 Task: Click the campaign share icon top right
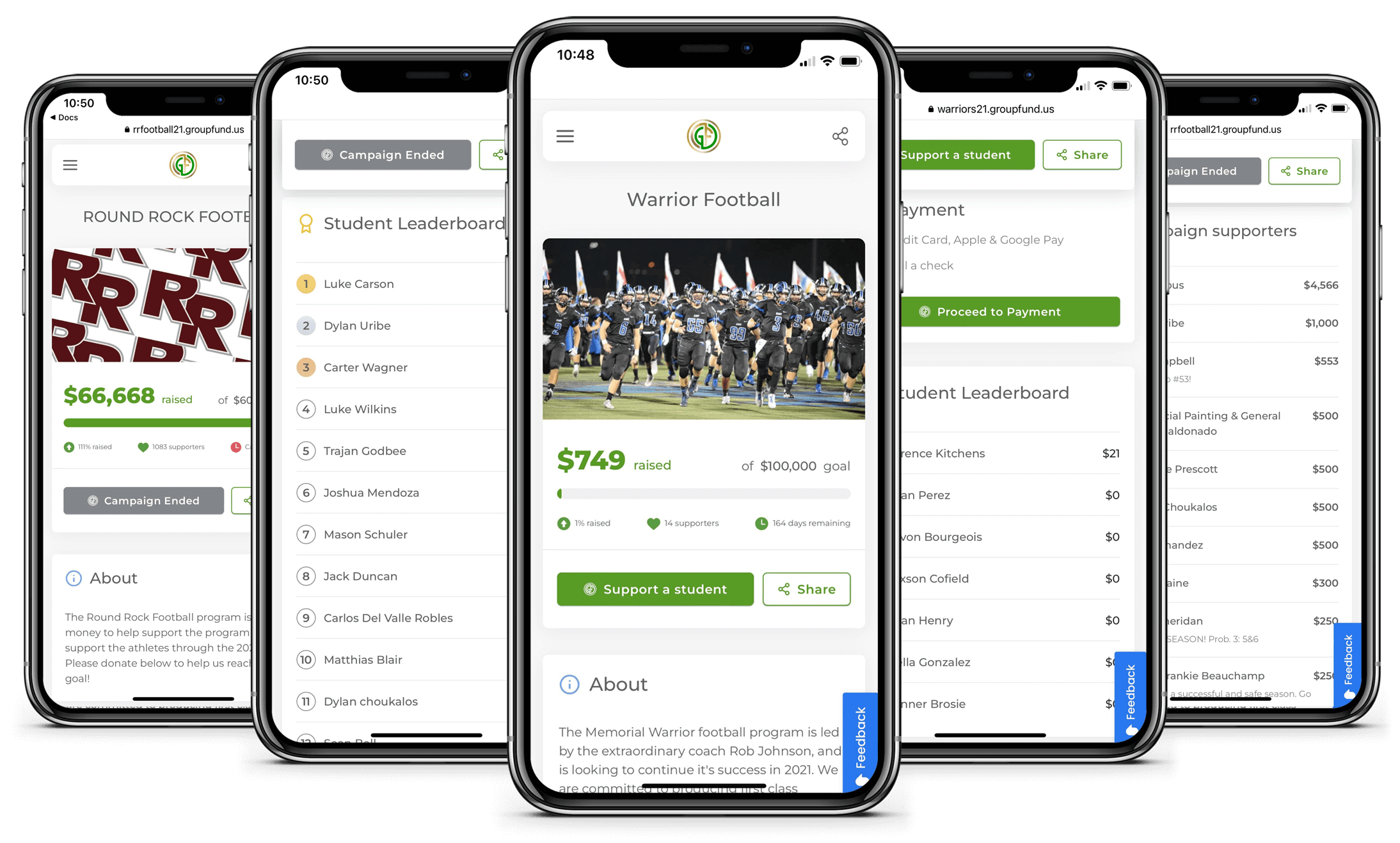coord(839,136)
